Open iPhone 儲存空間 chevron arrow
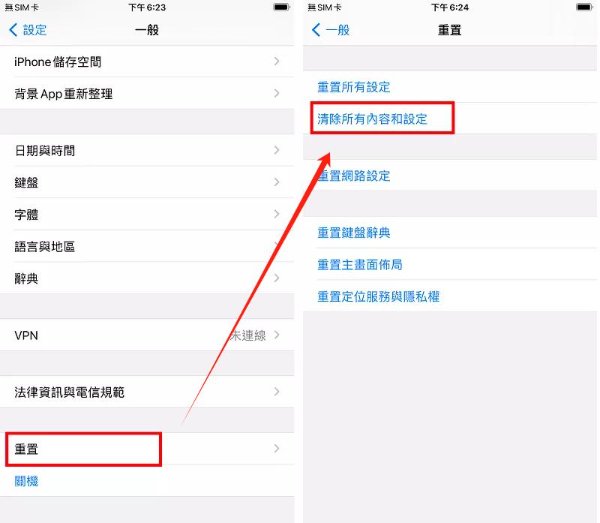Image resolution: width=600 pixels, height=523 pixels. click(x=277, y=61)
